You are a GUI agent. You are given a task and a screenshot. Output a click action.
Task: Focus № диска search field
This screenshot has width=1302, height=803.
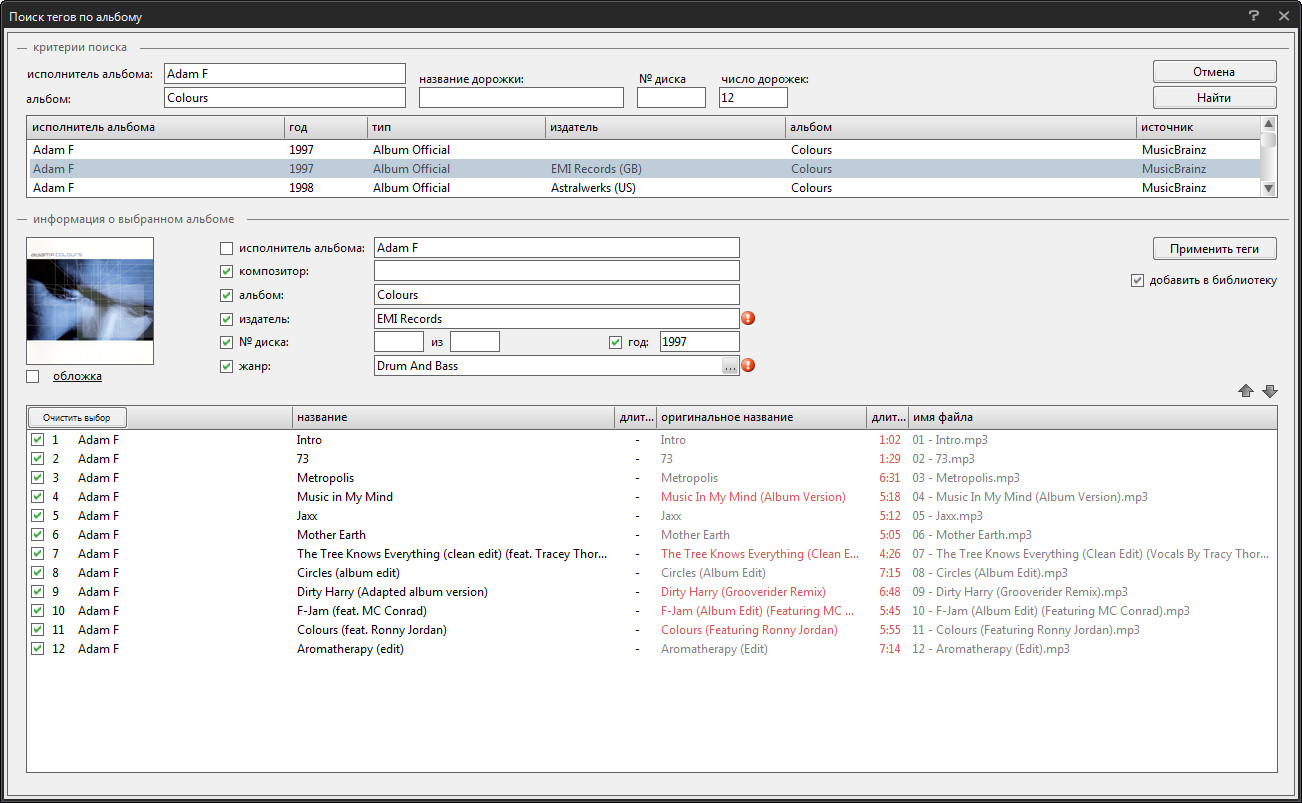pos(671,98)
